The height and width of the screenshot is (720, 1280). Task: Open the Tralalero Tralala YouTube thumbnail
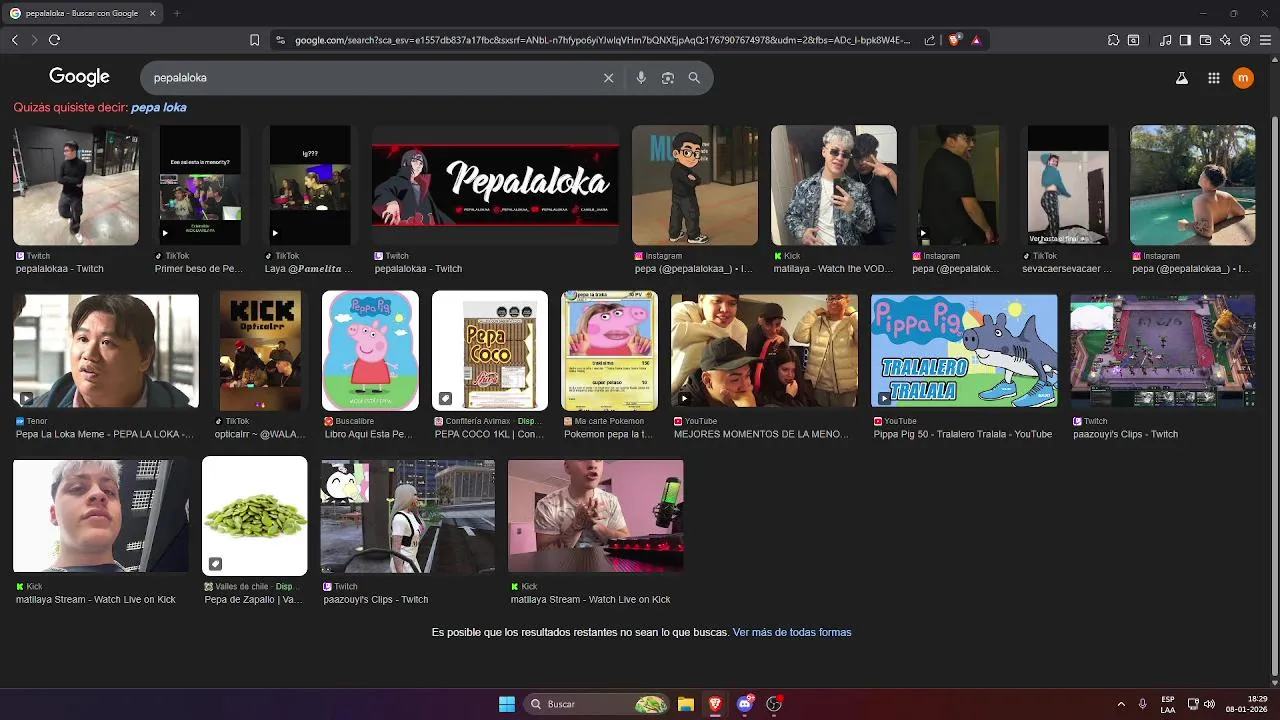pyautogui.click(x=964, y=351)
